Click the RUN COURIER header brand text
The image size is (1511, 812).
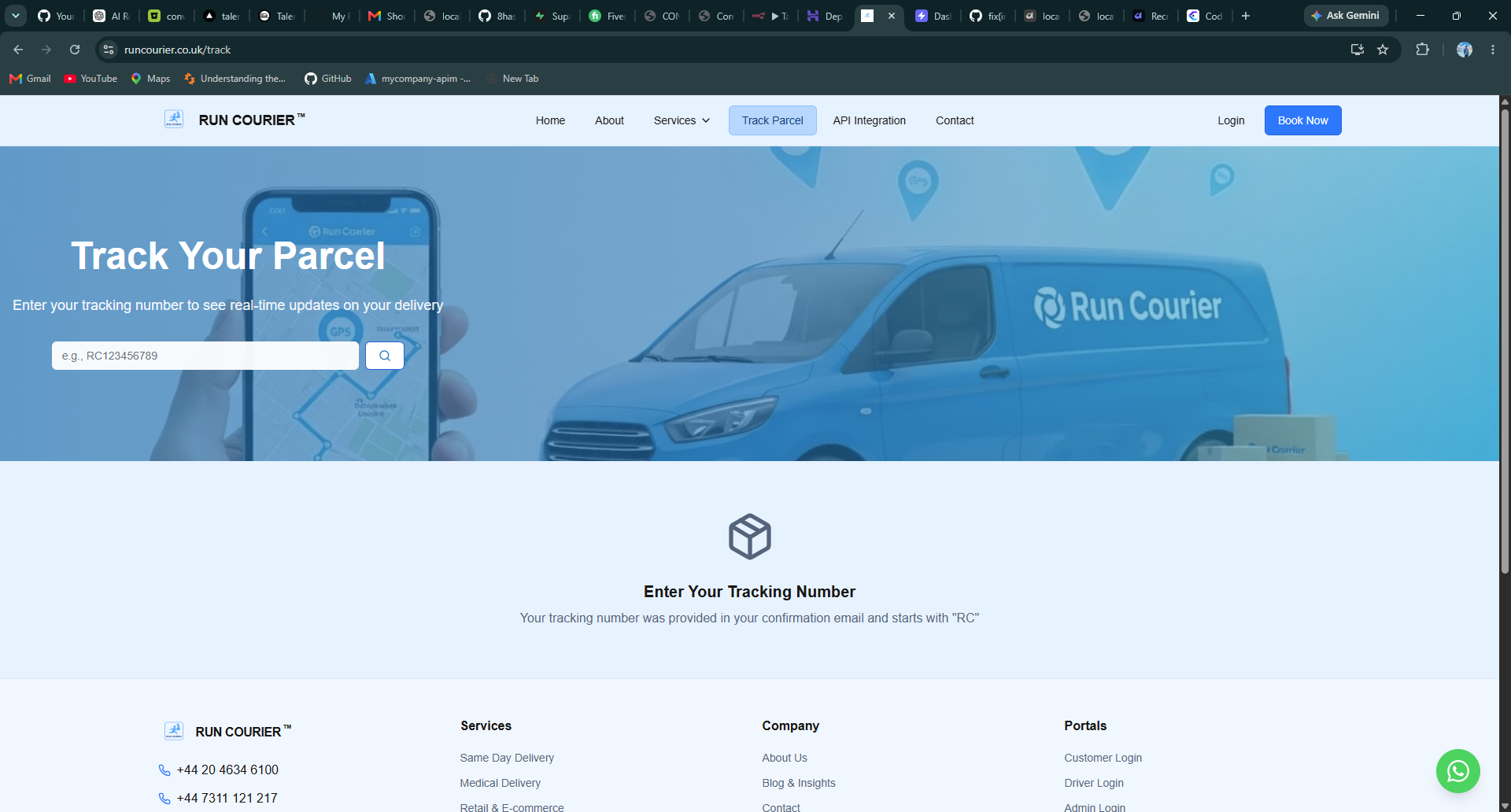tap(251, 120)
